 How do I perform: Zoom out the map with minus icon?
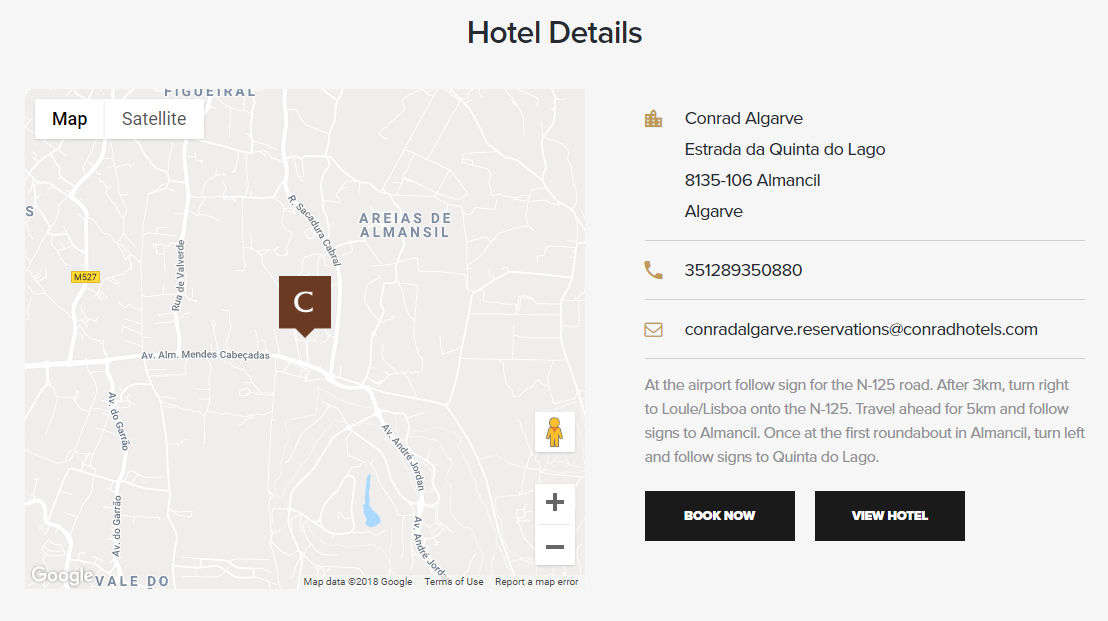[x=555, y=546]
